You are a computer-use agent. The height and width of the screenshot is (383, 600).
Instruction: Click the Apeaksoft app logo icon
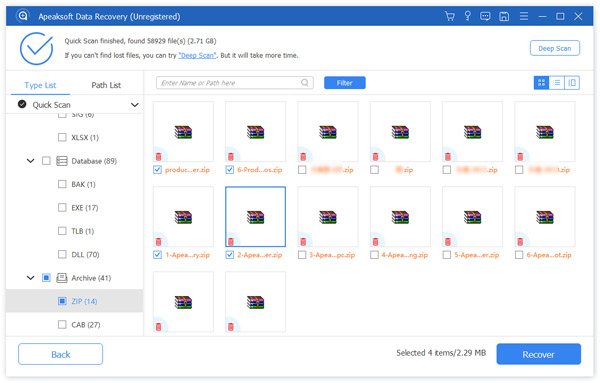point(23,16)
